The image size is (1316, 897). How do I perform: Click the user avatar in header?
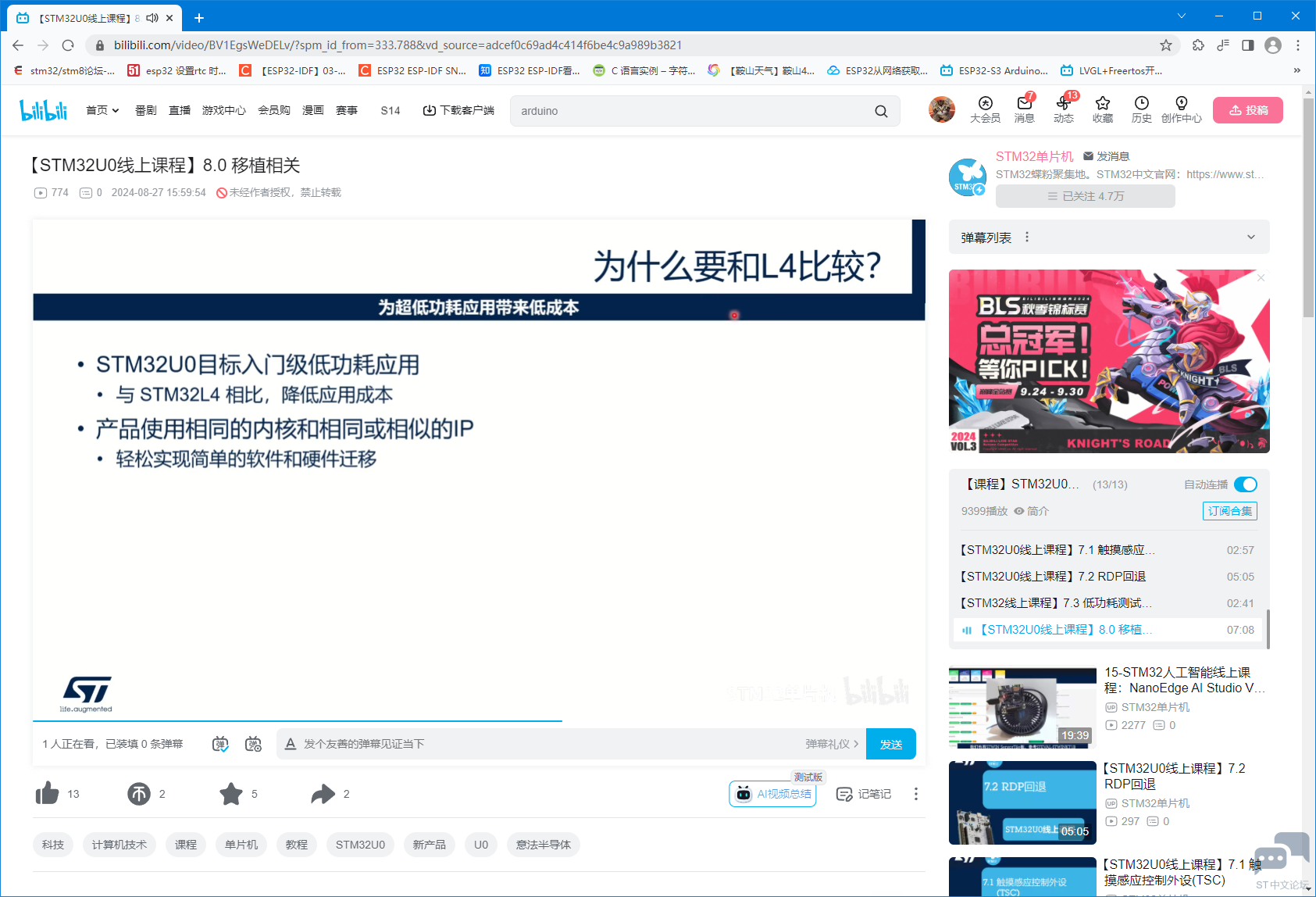click(x=942, y=110)
